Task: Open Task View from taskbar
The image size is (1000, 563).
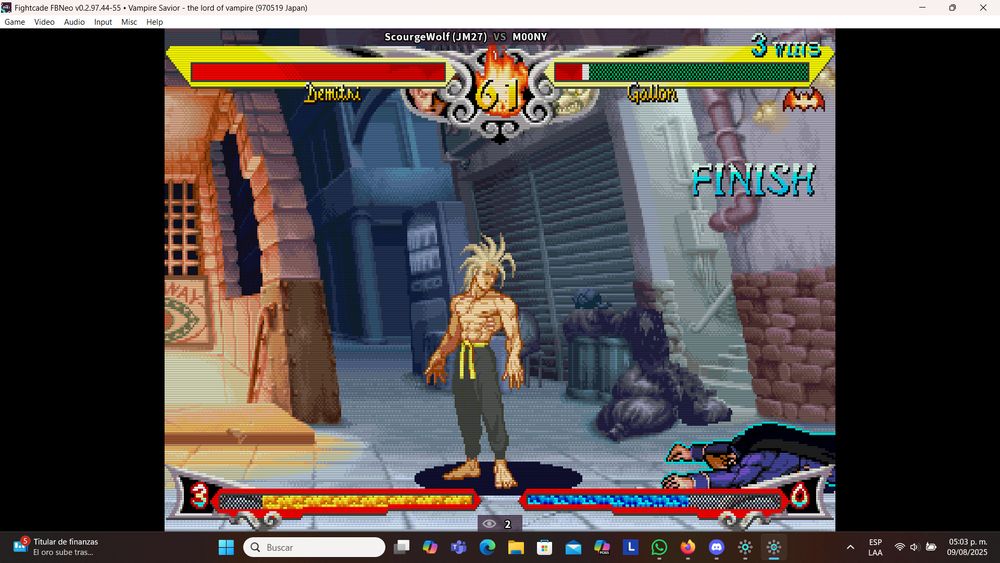Action: [x=401, y=547]
